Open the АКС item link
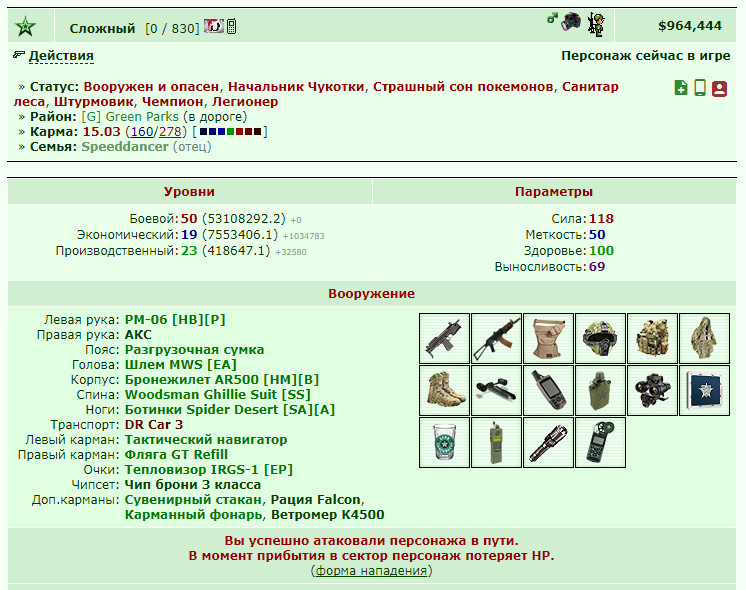This screenshot has width=746, height=590. 138,335
